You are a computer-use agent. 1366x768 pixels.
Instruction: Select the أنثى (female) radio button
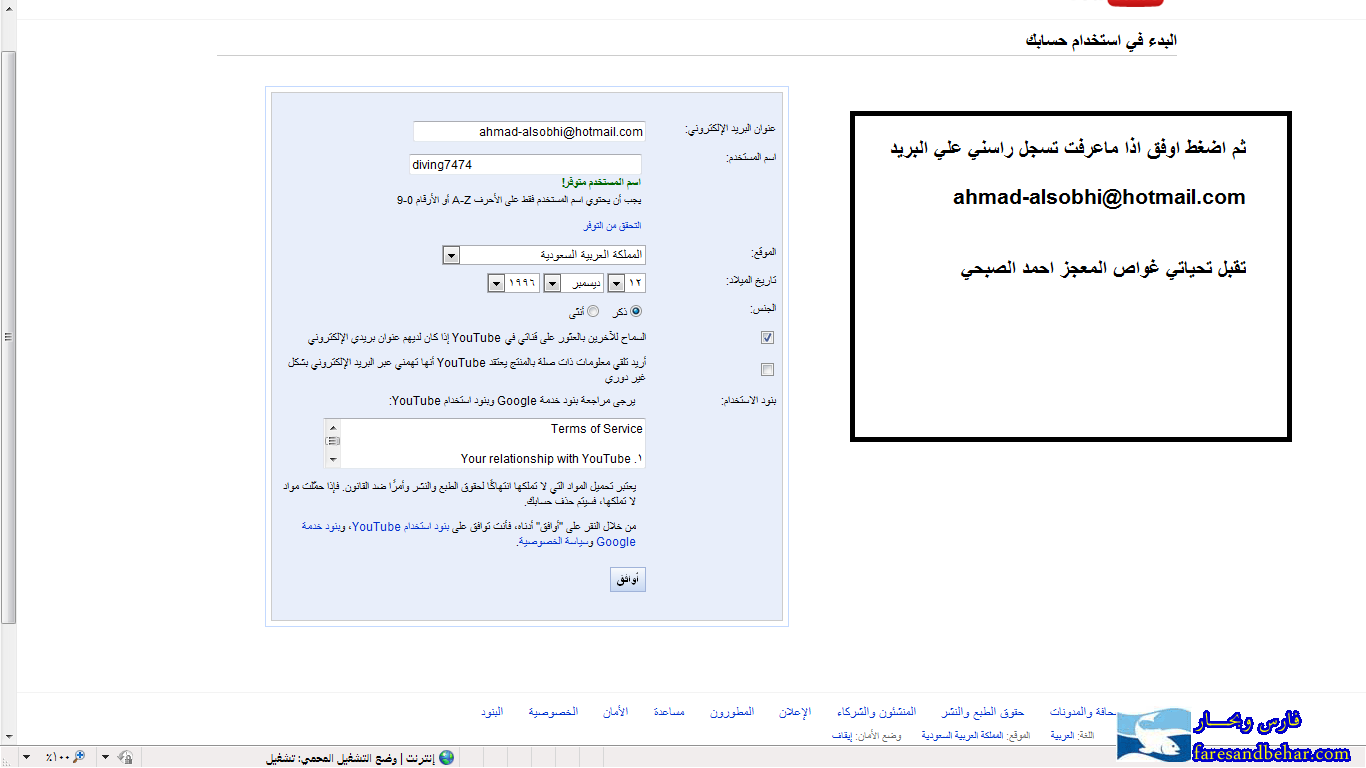tap(593, 312)
